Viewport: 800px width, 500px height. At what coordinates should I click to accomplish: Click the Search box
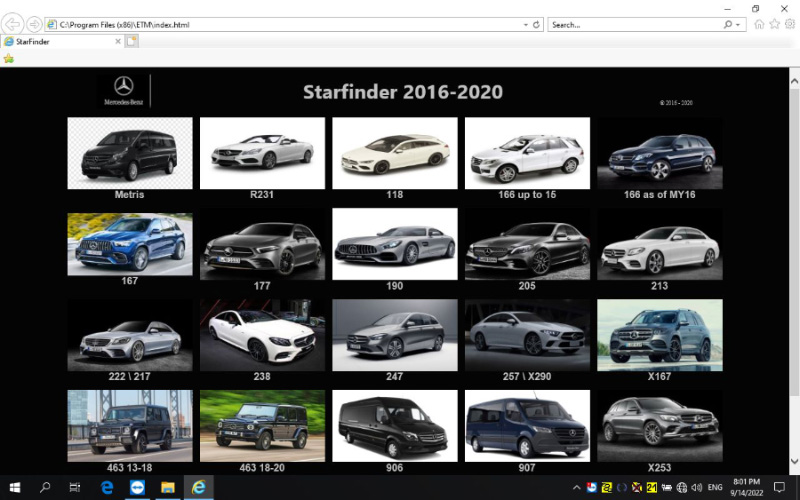pyautogui.click(x=635, y=24)
